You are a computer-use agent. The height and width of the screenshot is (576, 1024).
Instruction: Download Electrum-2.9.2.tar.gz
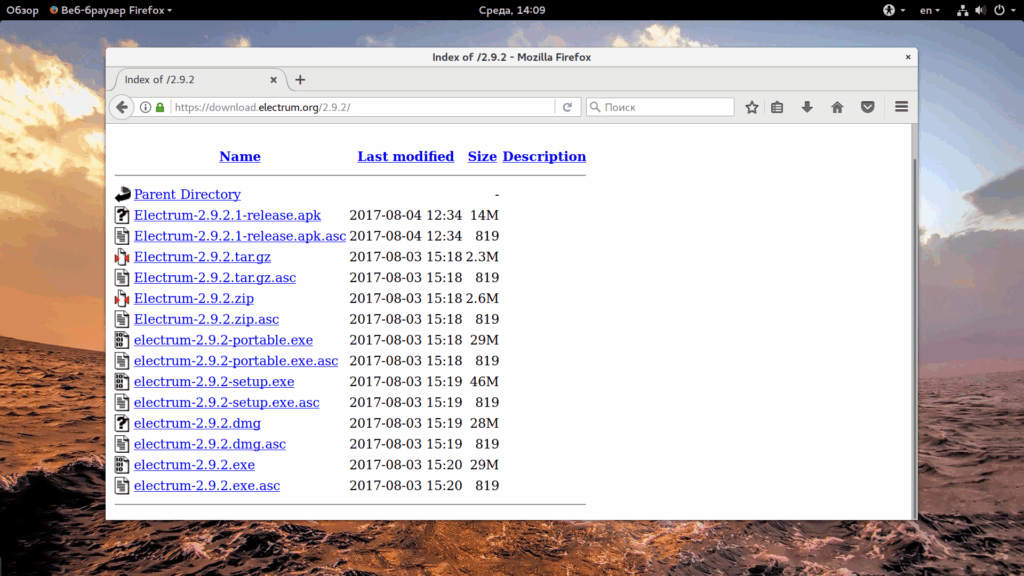point(202,257)
